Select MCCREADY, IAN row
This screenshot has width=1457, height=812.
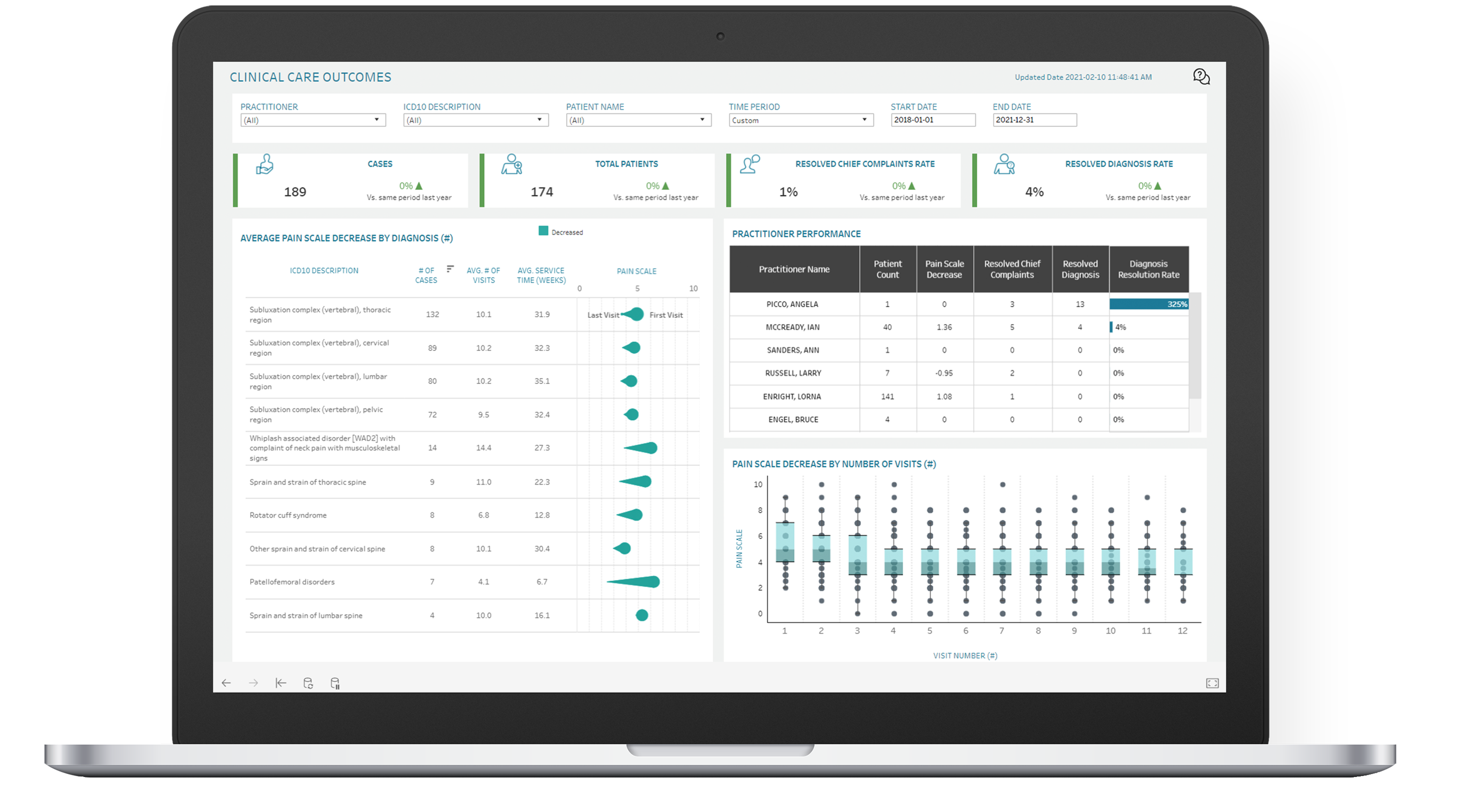click(x=959, y=327)
